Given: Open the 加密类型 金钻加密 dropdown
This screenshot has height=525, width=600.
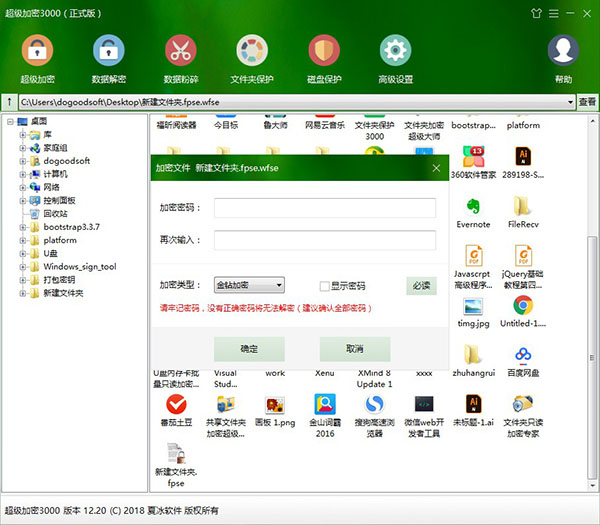Looking at the screenshot, I should click(249, 285).
